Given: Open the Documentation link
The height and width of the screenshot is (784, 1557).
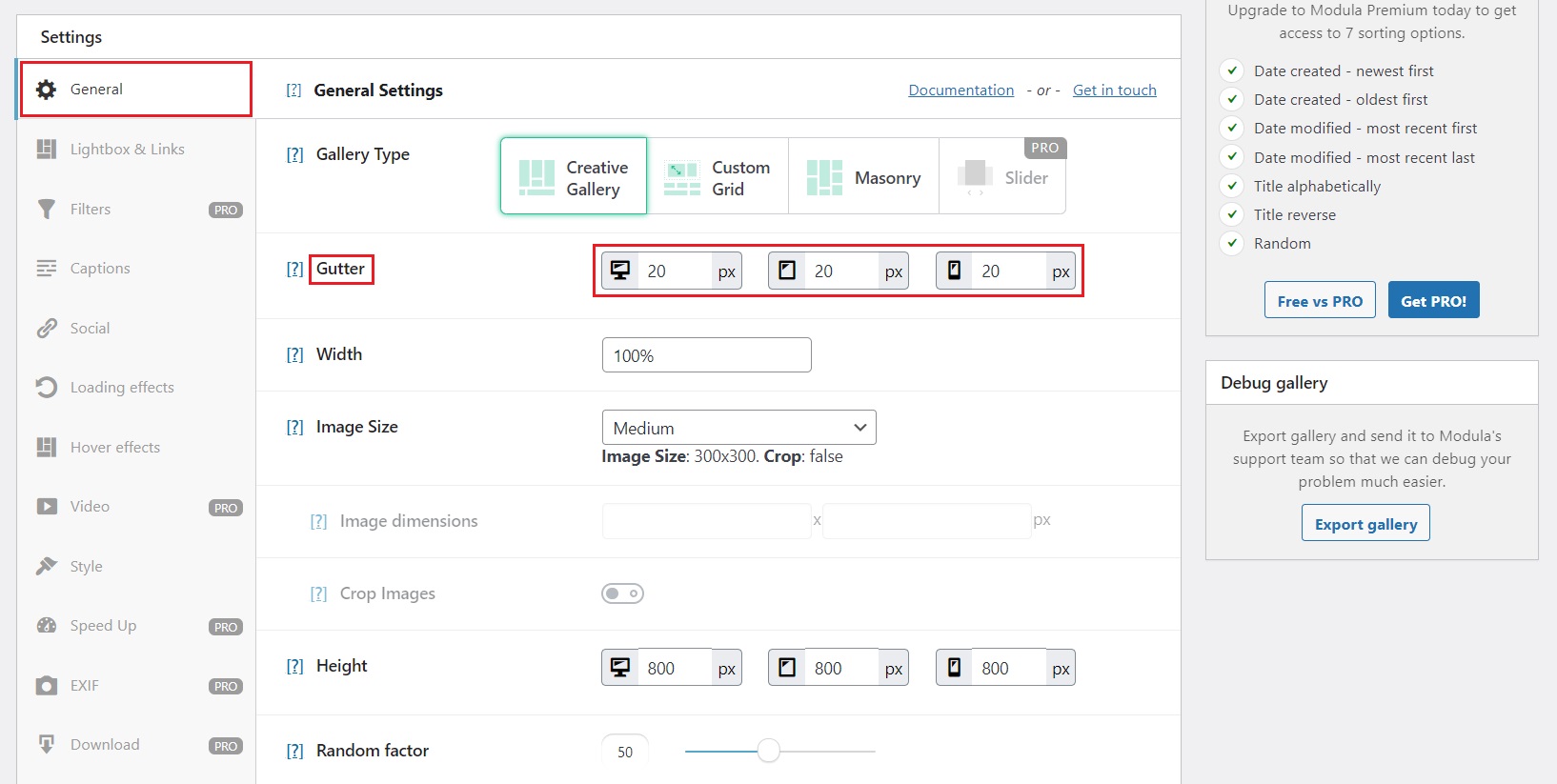Looking at the screenshot, I should point(960,90).
